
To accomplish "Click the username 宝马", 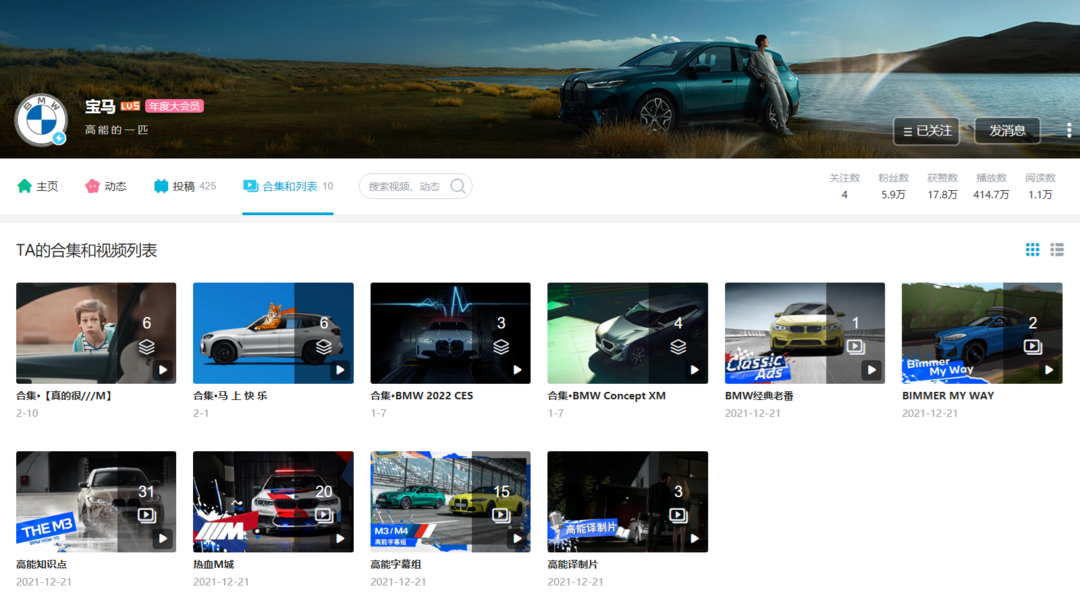I will click(100, 106).
